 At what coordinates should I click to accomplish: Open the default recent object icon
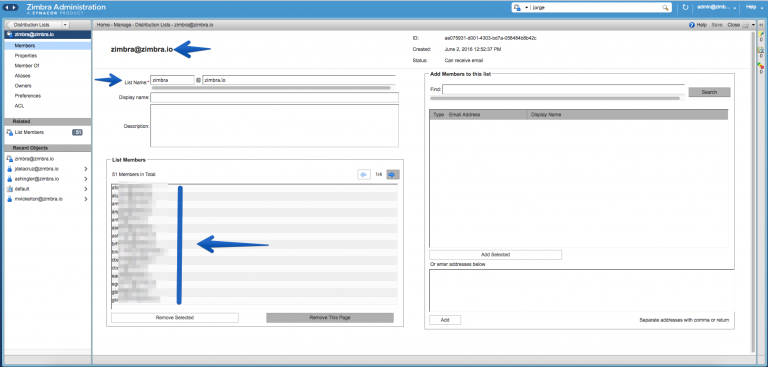pyautogui.click(x=9, y=189)
